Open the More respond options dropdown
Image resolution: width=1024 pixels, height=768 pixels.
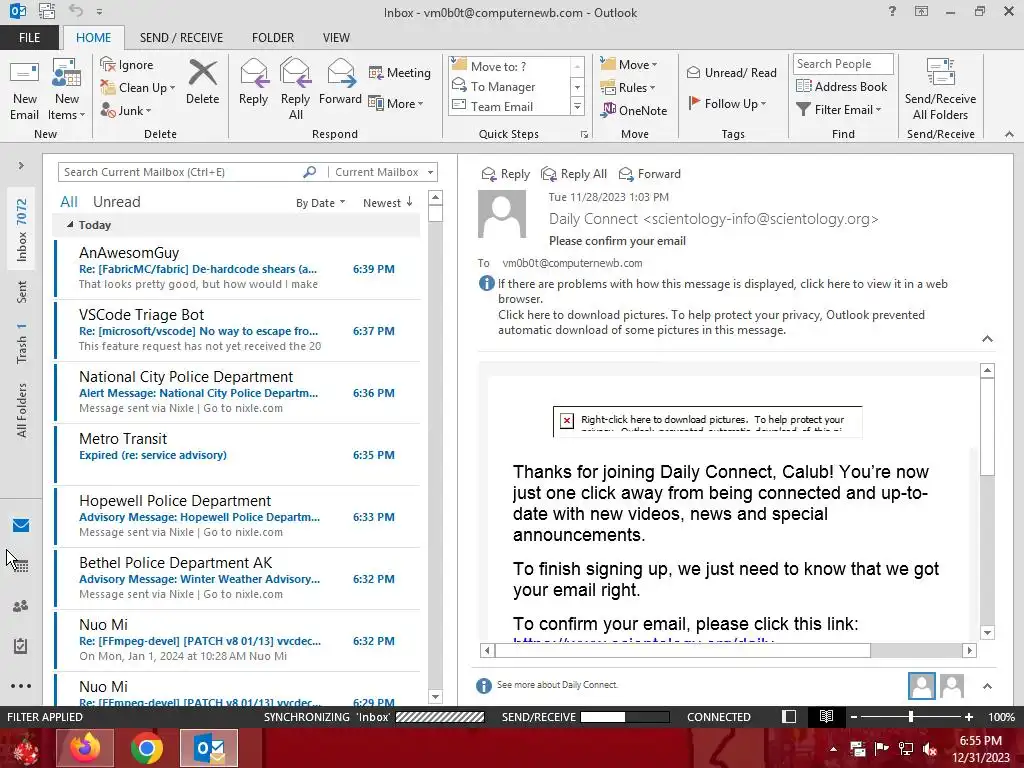coord(396,103)
